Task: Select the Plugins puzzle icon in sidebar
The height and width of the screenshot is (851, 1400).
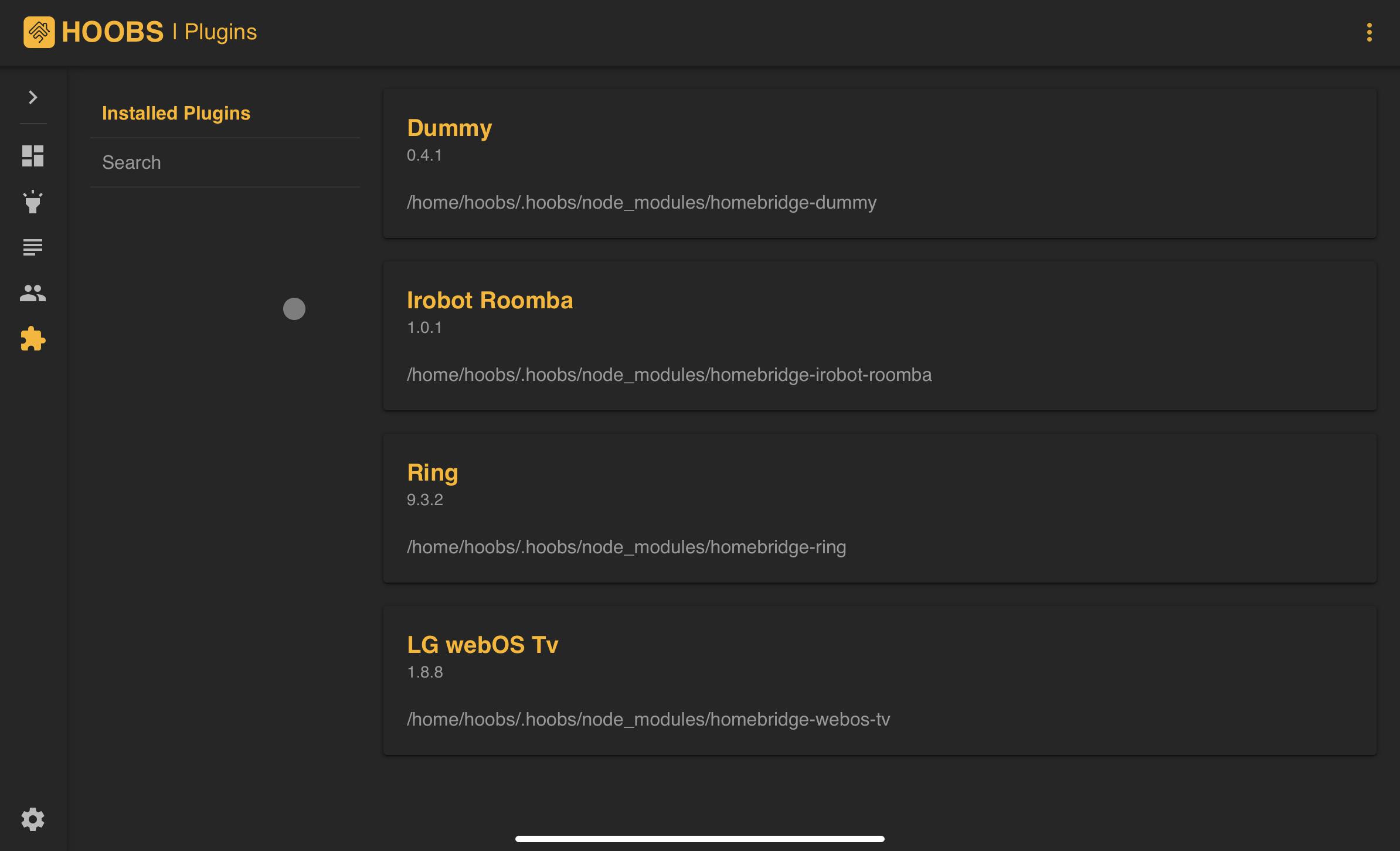Action: [x=32, y=340]
